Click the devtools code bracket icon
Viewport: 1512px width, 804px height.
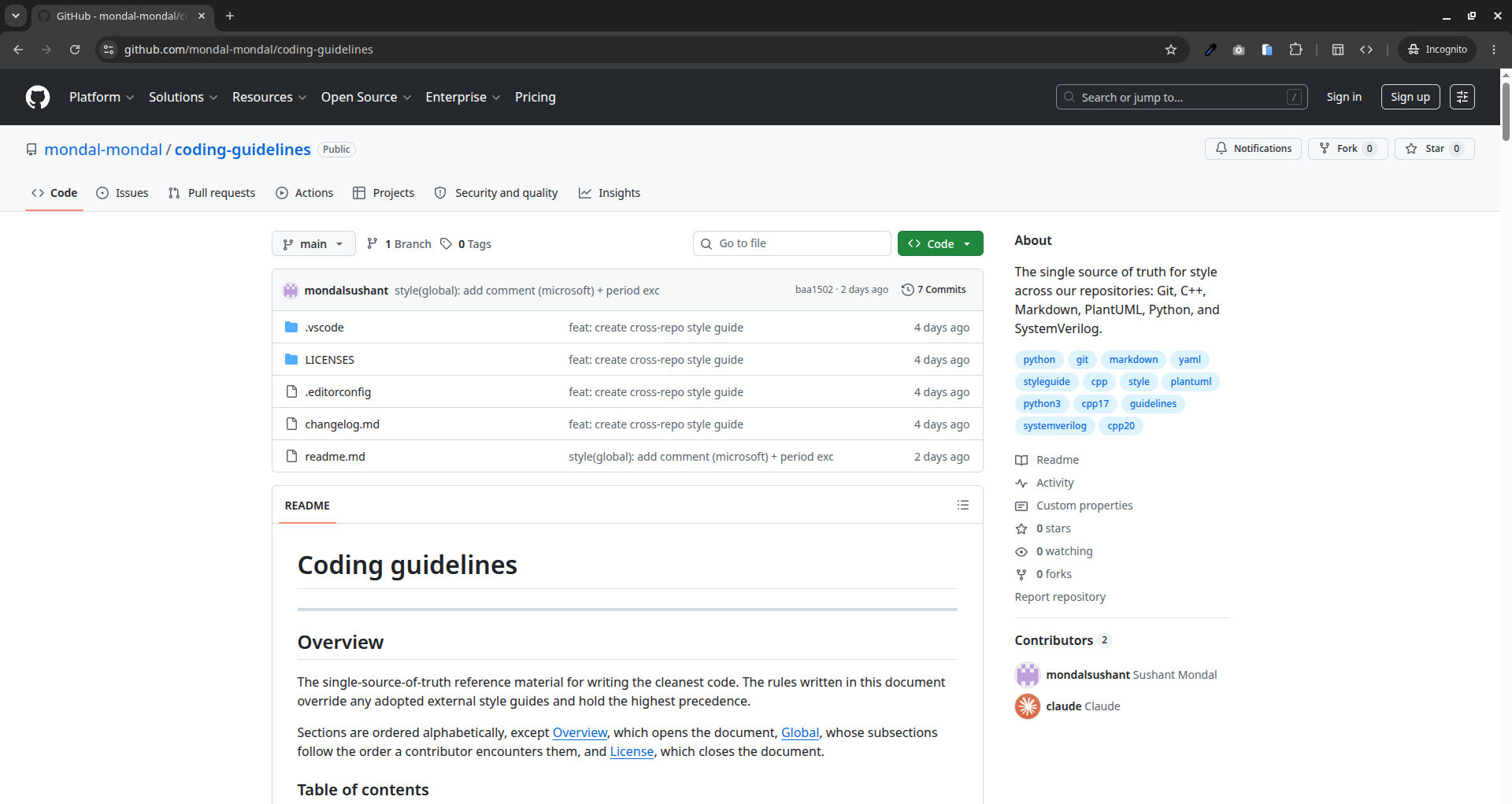pos(1366,50)
